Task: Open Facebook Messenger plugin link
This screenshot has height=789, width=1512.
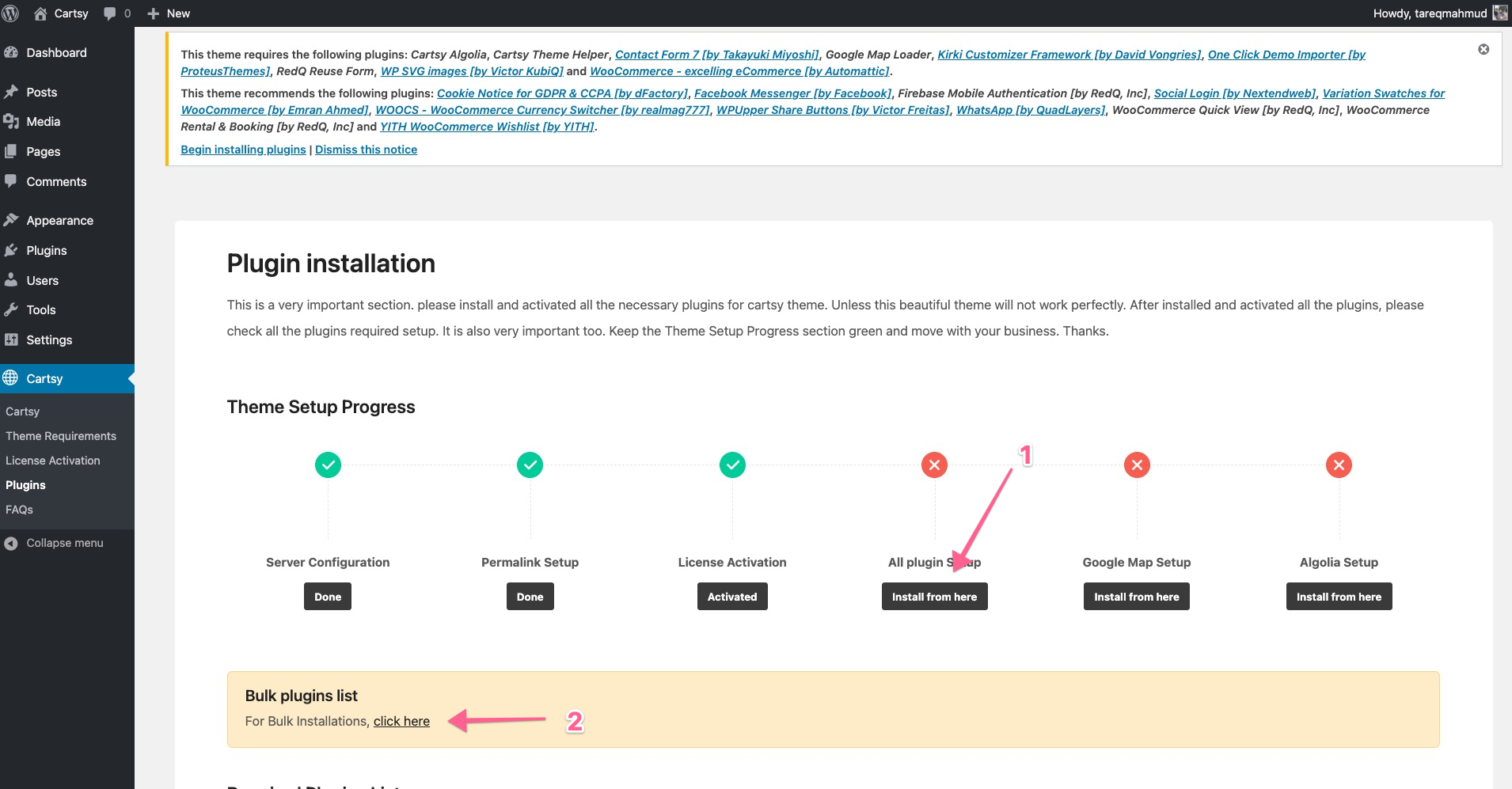Action: [x=792, y=93]
